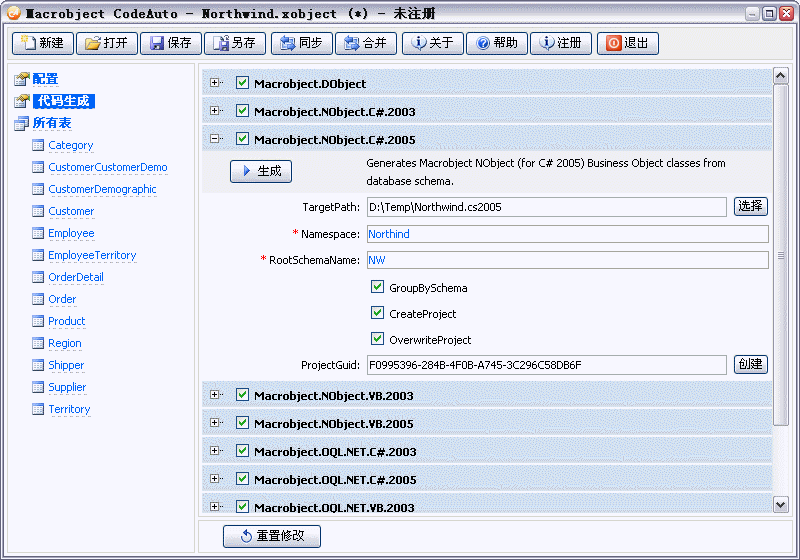Expand Macrobject.NObject.VB.2003 section
800x560 pixels.
click(x=215, y=395)
